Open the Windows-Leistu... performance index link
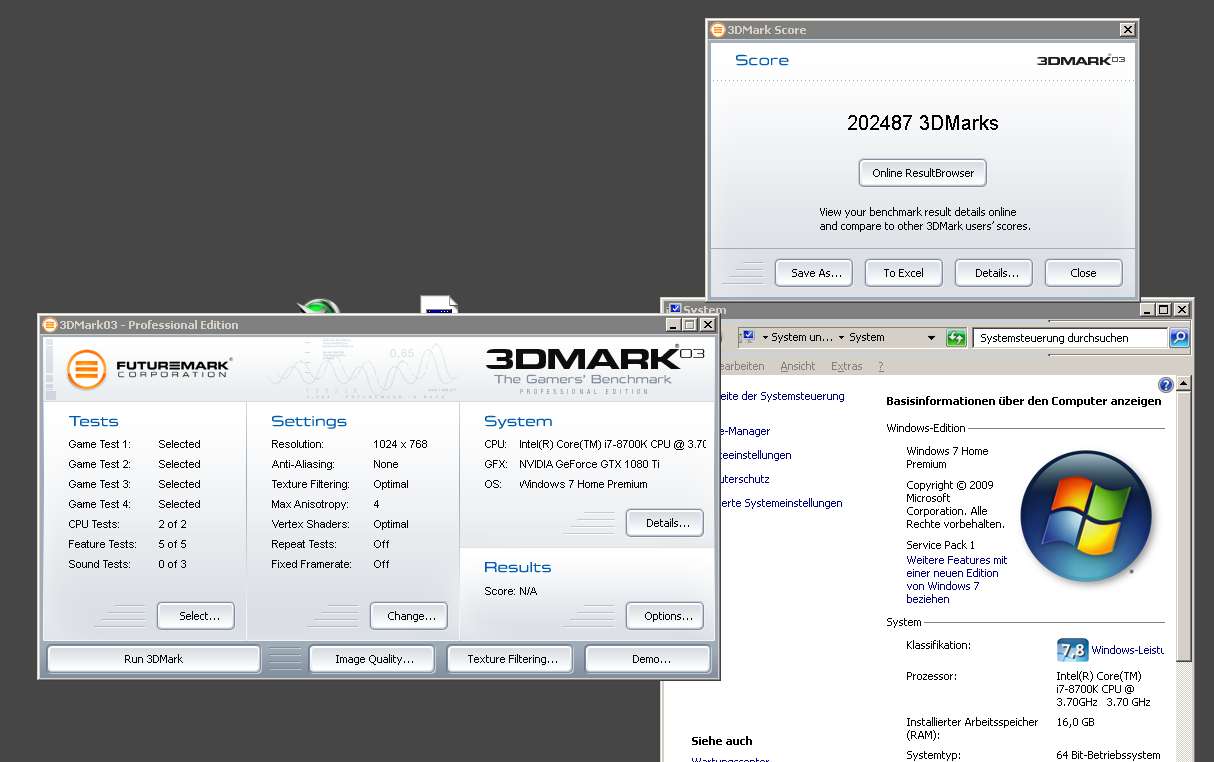 click(1128, 650)
